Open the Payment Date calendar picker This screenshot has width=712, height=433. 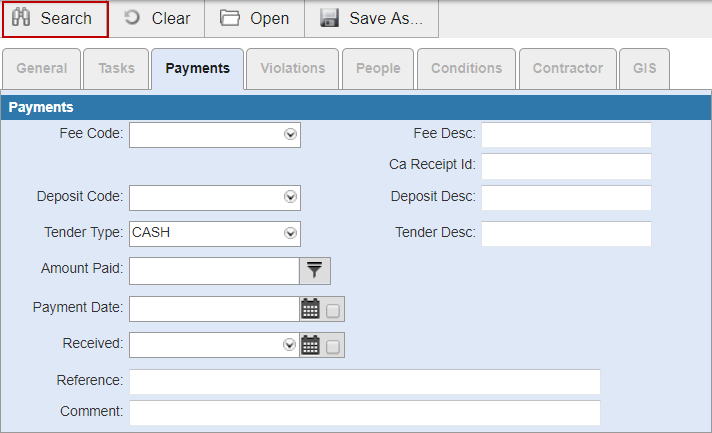click(311, 309)
